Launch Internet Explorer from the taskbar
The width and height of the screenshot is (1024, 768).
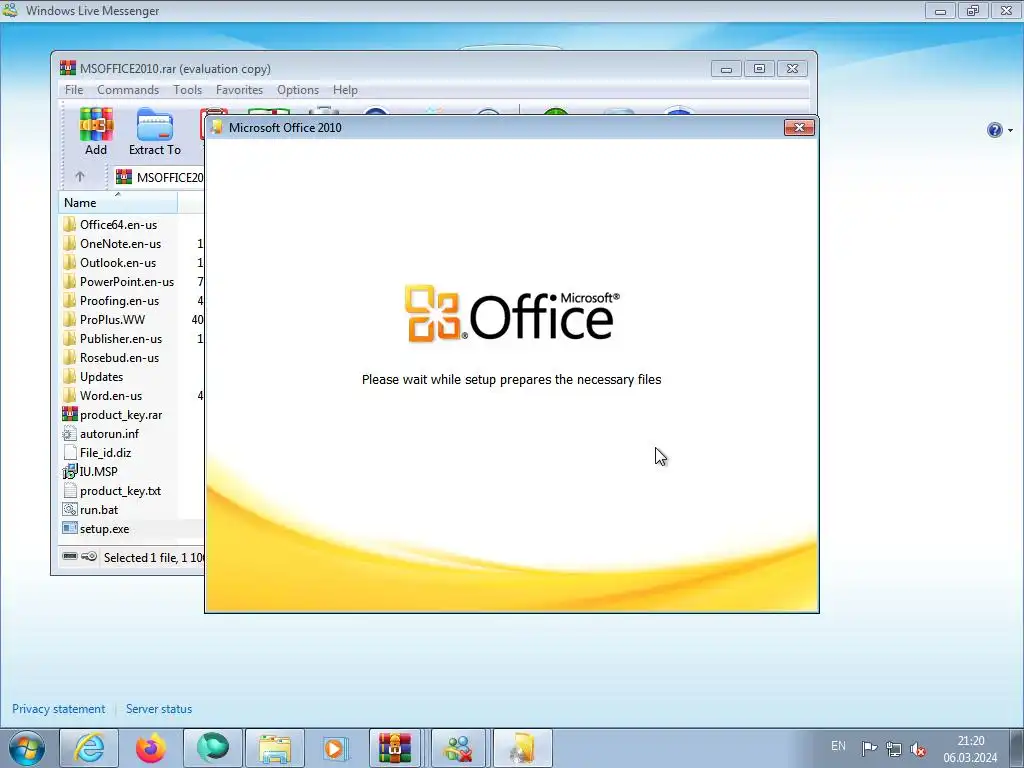coord(89,748)
